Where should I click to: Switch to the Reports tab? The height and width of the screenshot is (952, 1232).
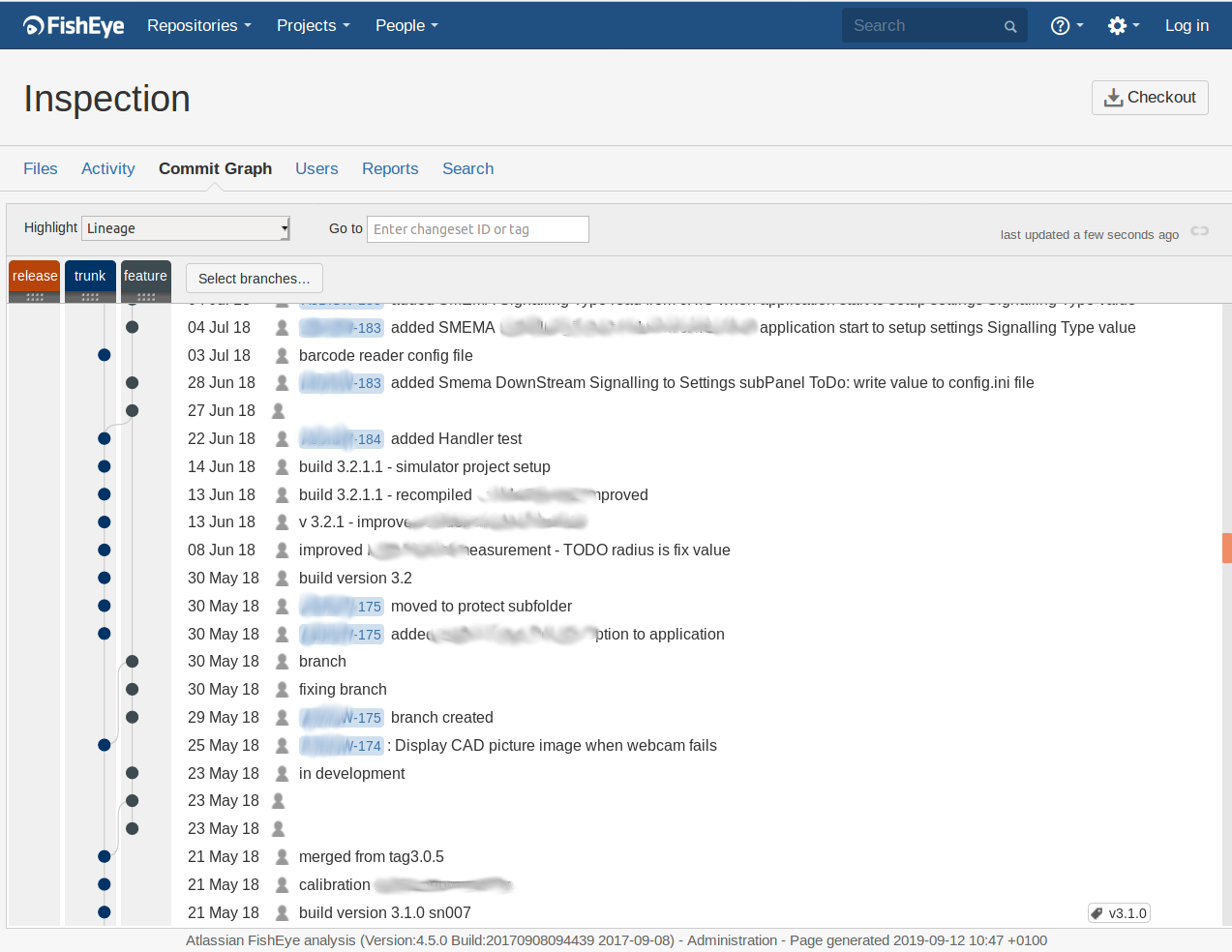coord(390,168)
